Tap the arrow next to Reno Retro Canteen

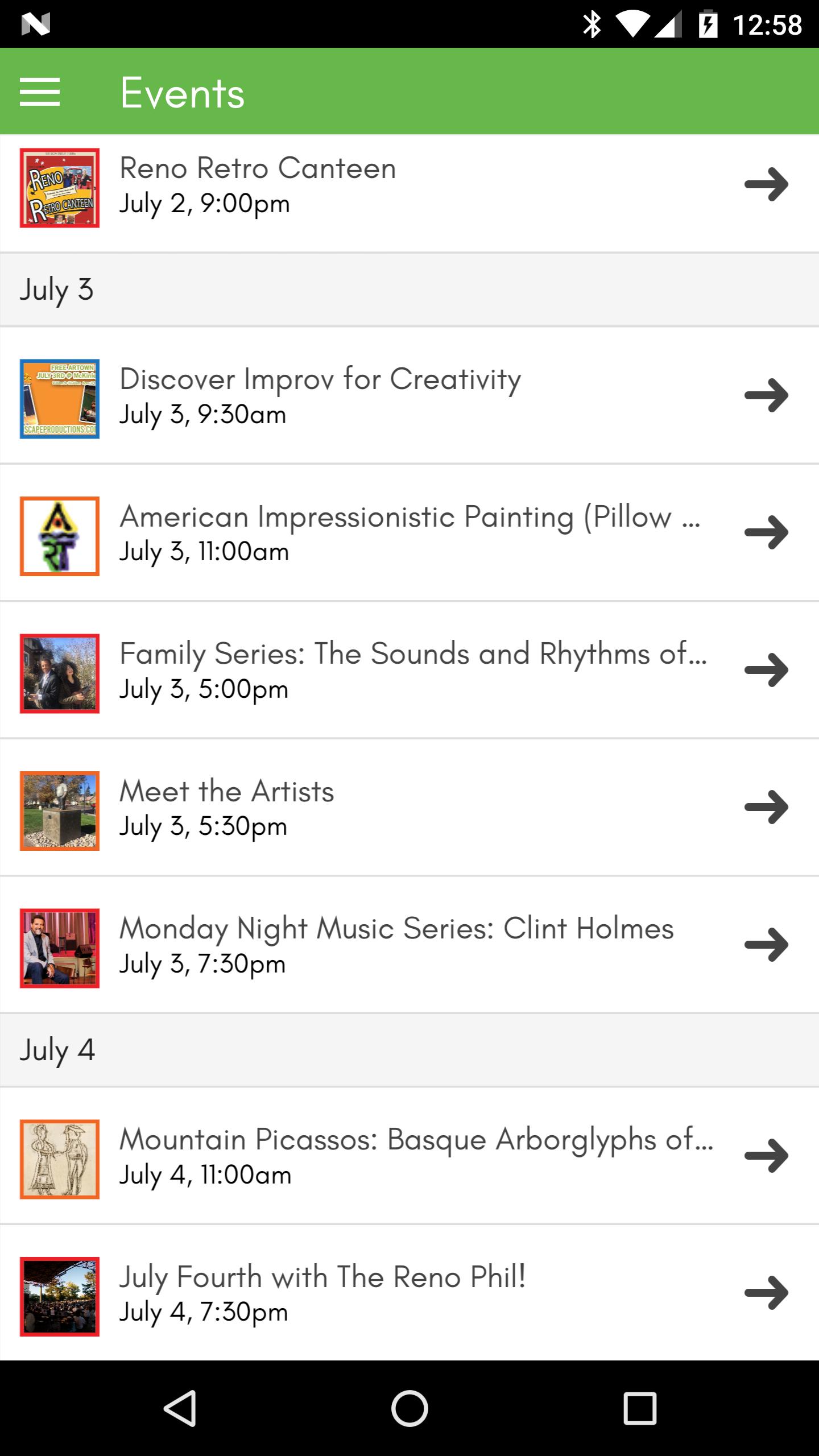point(766,184)
